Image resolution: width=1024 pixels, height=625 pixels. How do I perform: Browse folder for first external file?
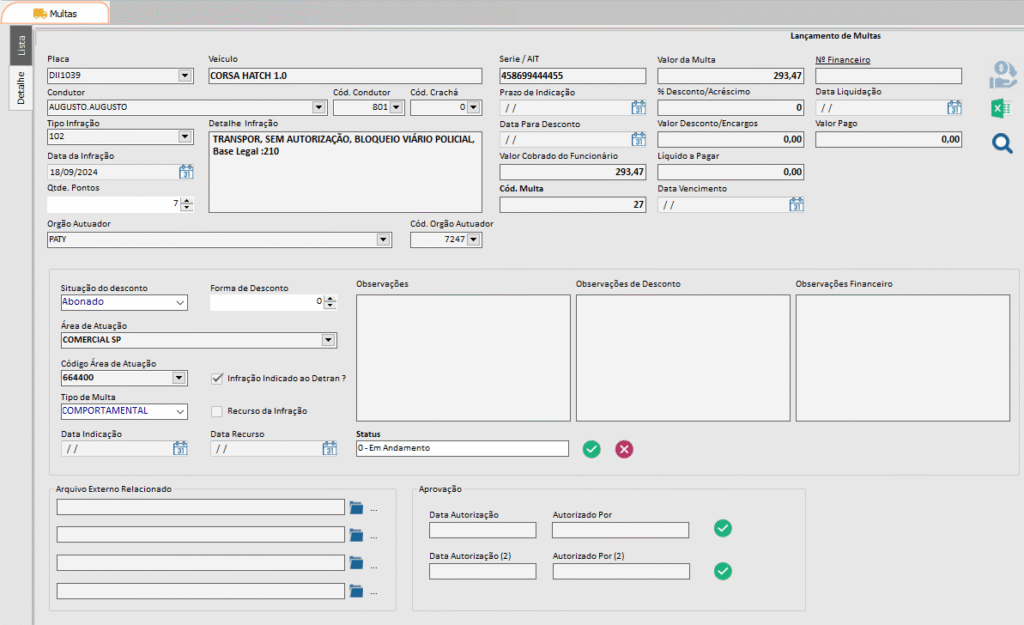356,507
